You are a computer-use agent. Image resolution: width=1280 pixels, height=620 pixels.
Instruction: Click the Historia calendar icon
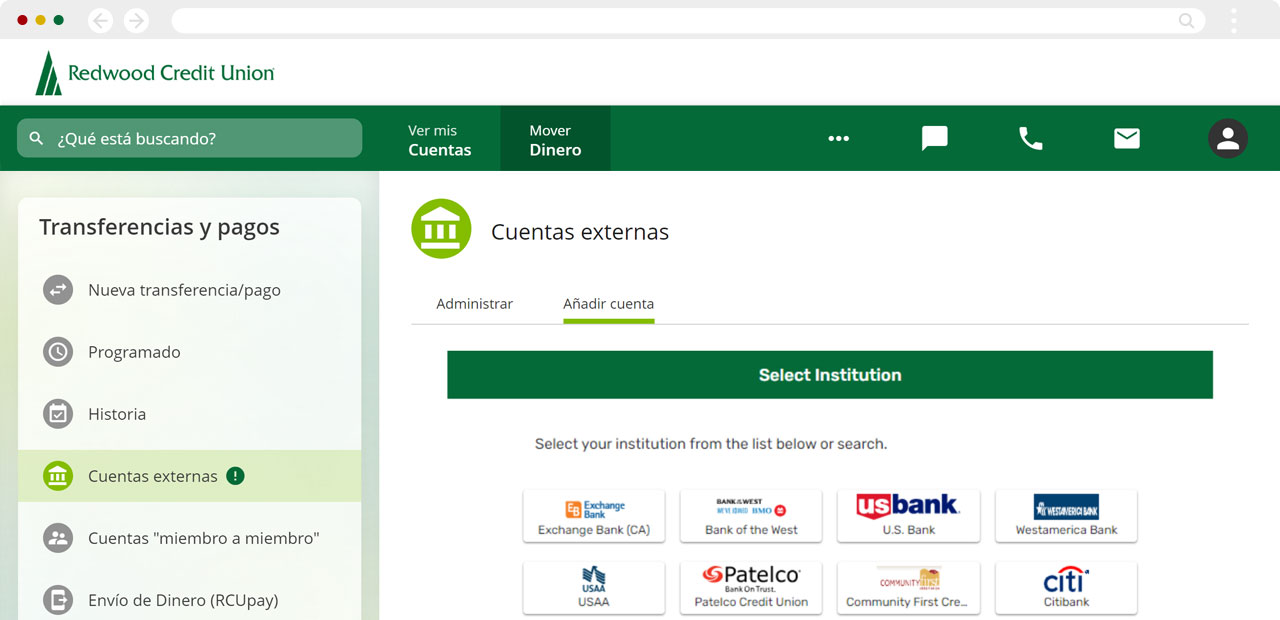point(58,414)
